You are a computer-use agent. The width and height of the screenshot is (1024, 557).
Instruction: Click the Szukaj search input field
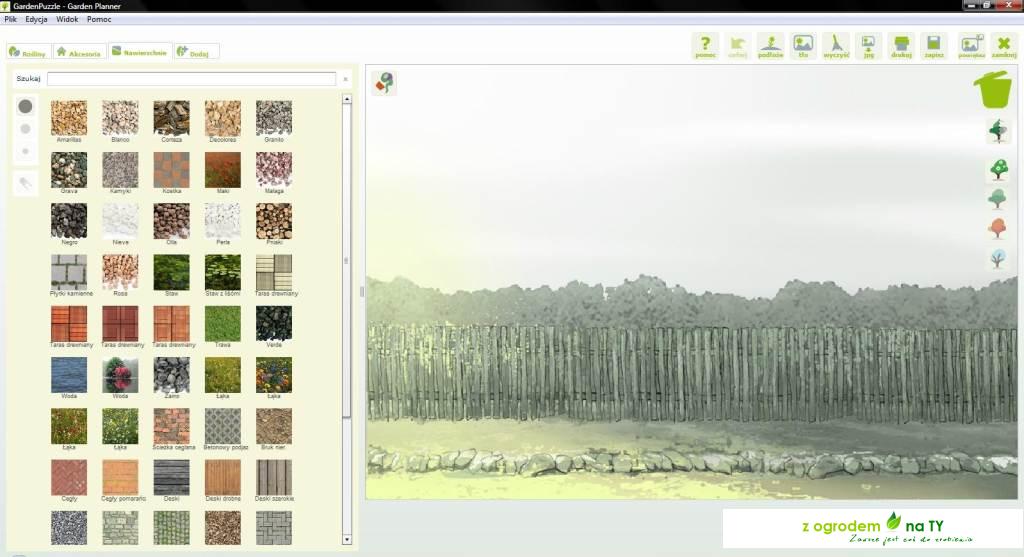(x=191, y=78)
